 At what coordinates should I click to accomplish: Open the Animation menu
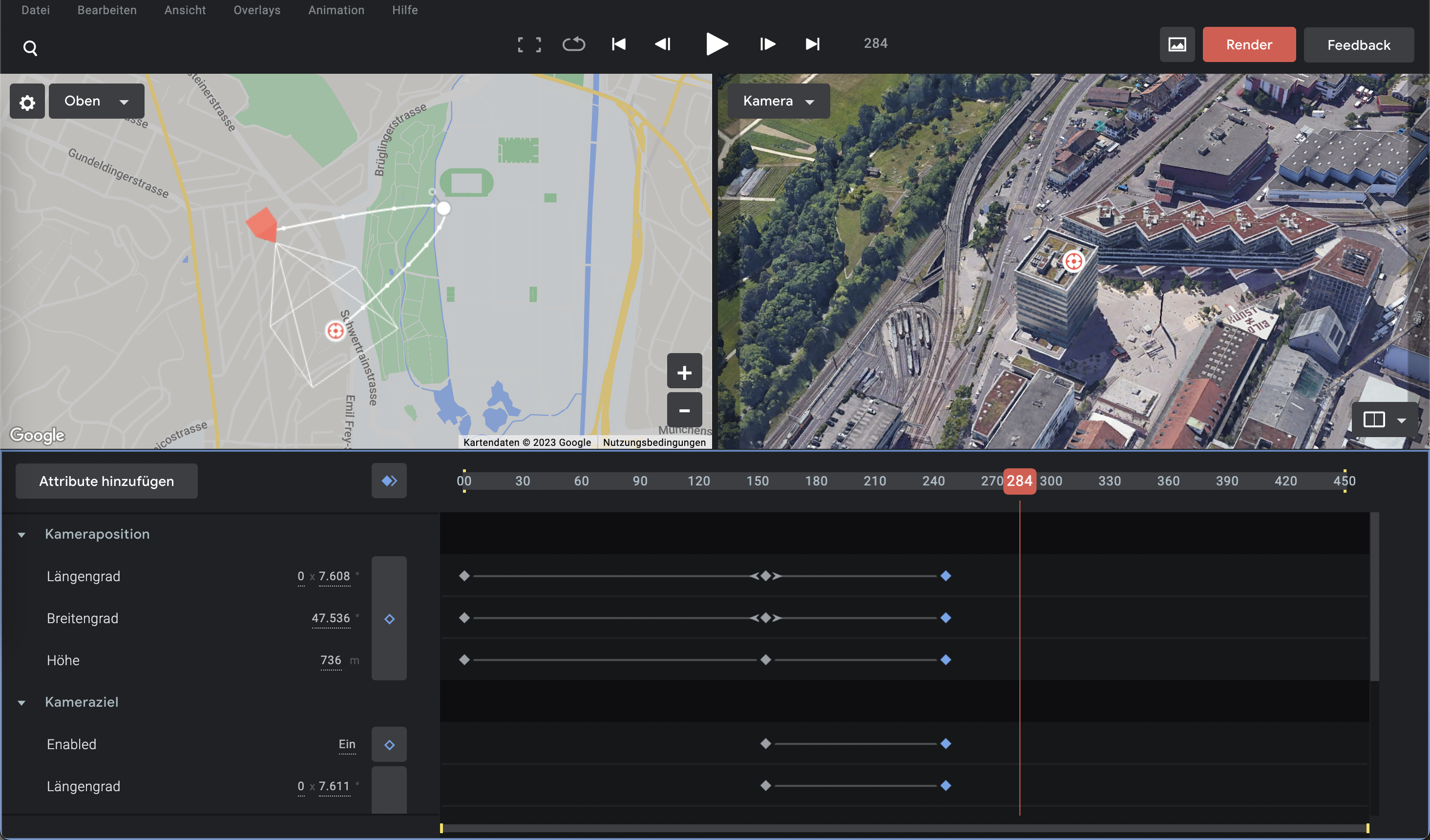(336, 10)
